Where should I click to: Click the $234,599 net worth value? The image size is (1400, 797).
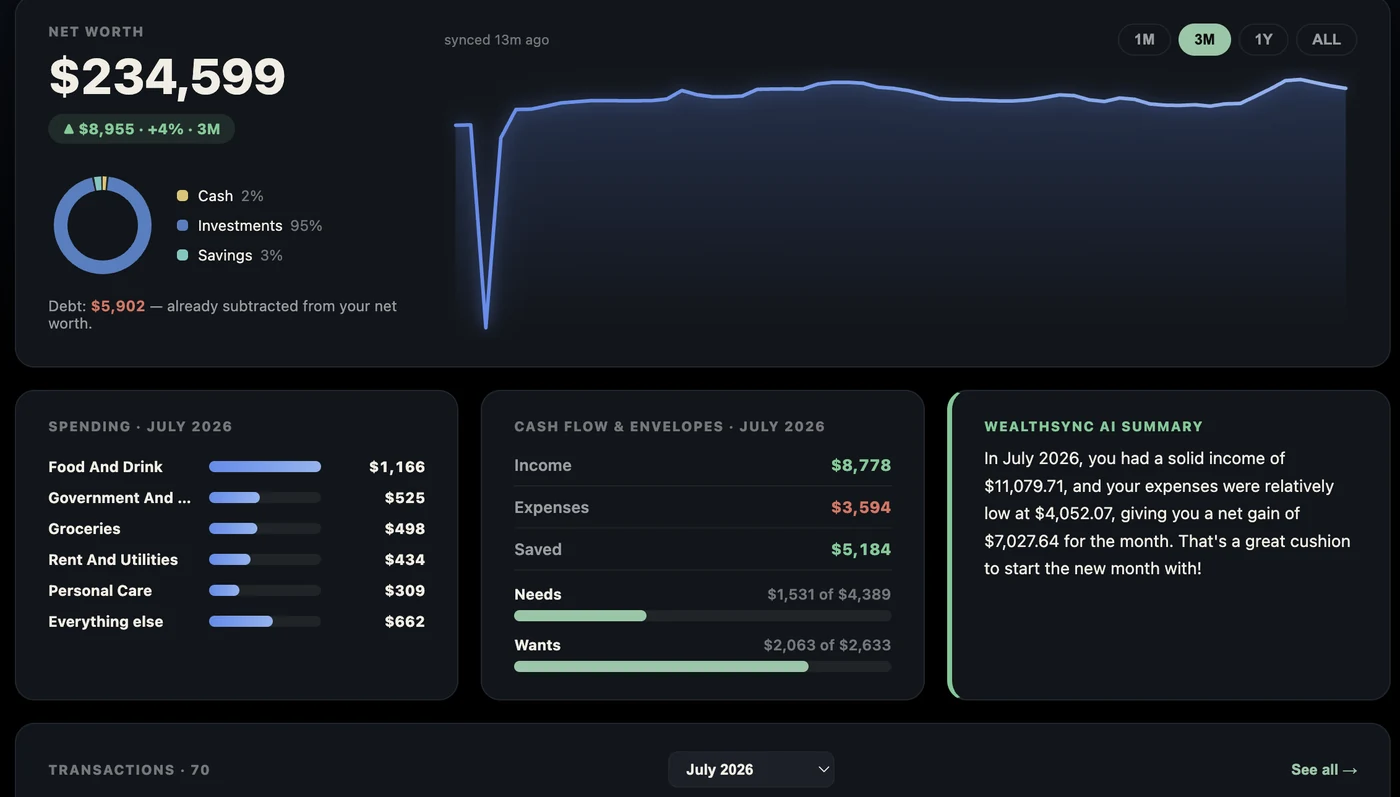[x=167, y=77]
